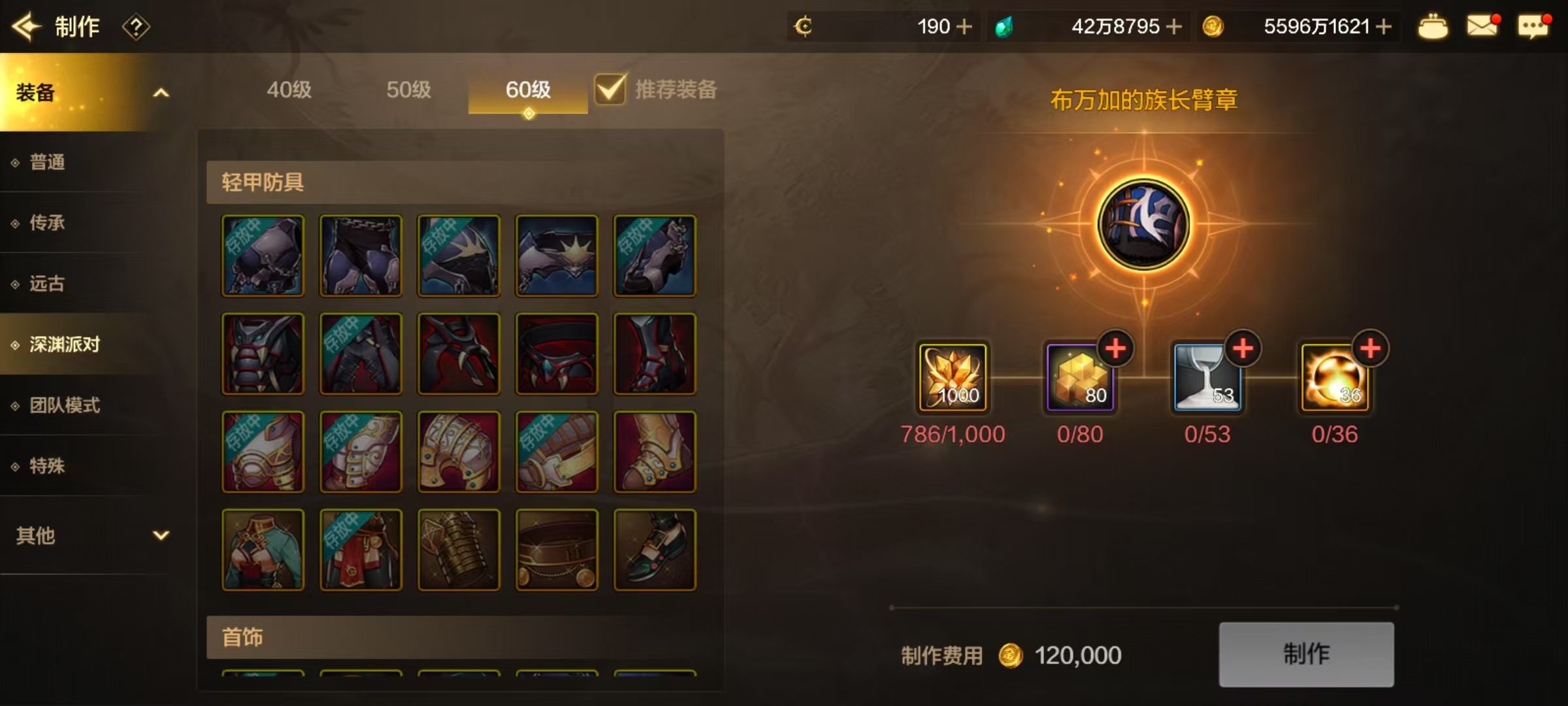Screen dimensions: 1568x706
Task: Select the brown belt armor thumbnail
Action: point(557,550)
